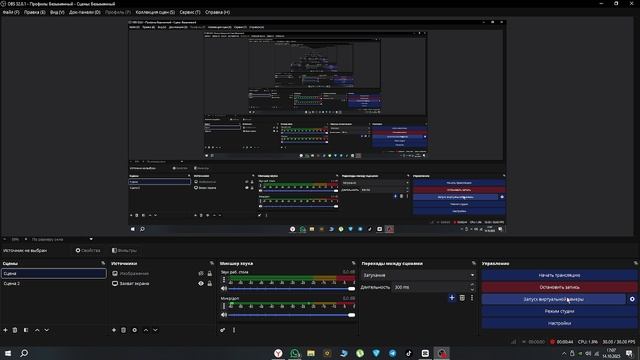Screen dimensions: 640x360
Task: Undock the Sources panel with its float icon
Action: [212, 263]
